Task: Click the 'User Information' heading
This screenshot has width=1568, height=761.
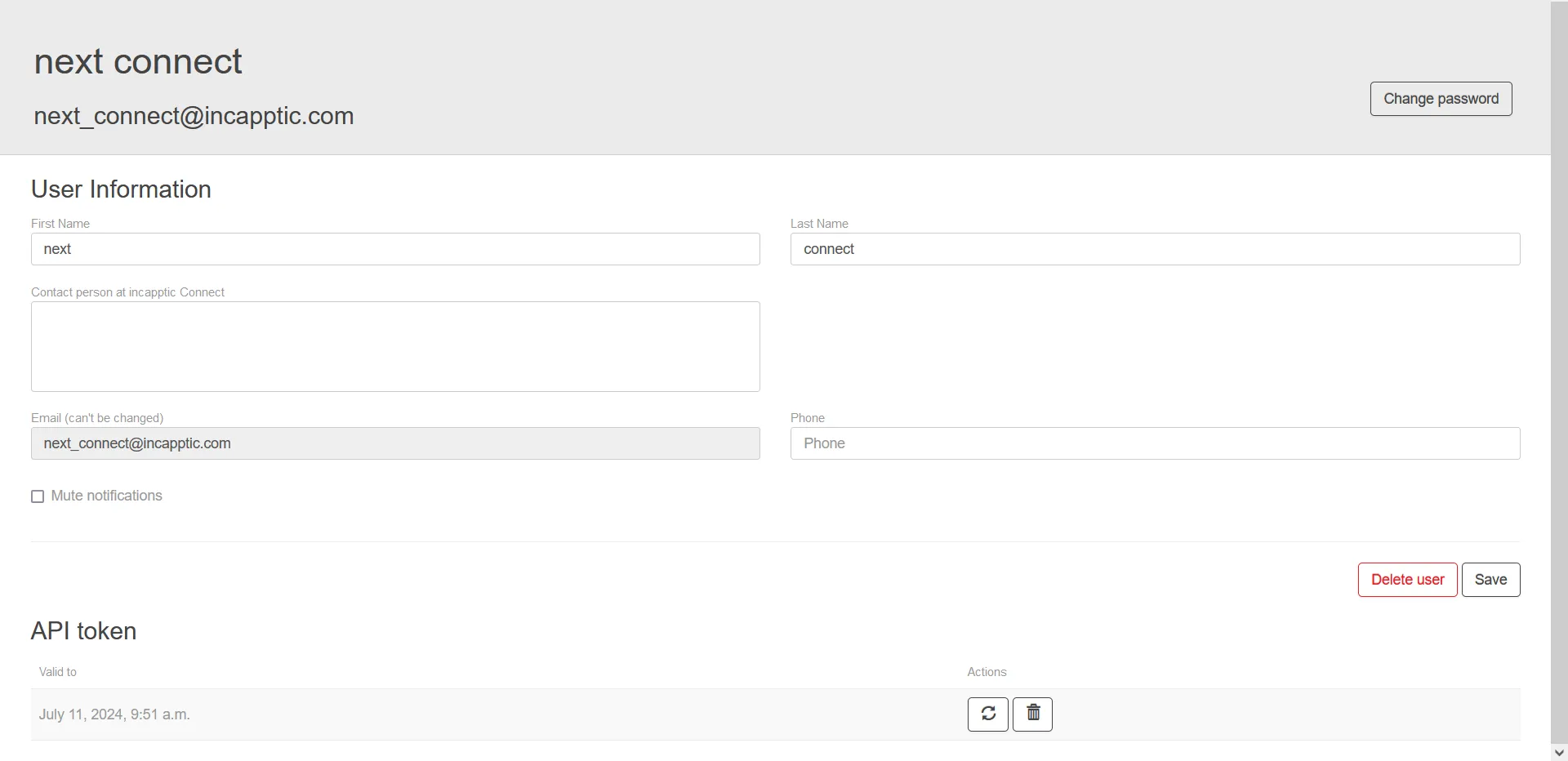Action: (x=121, y=189)
